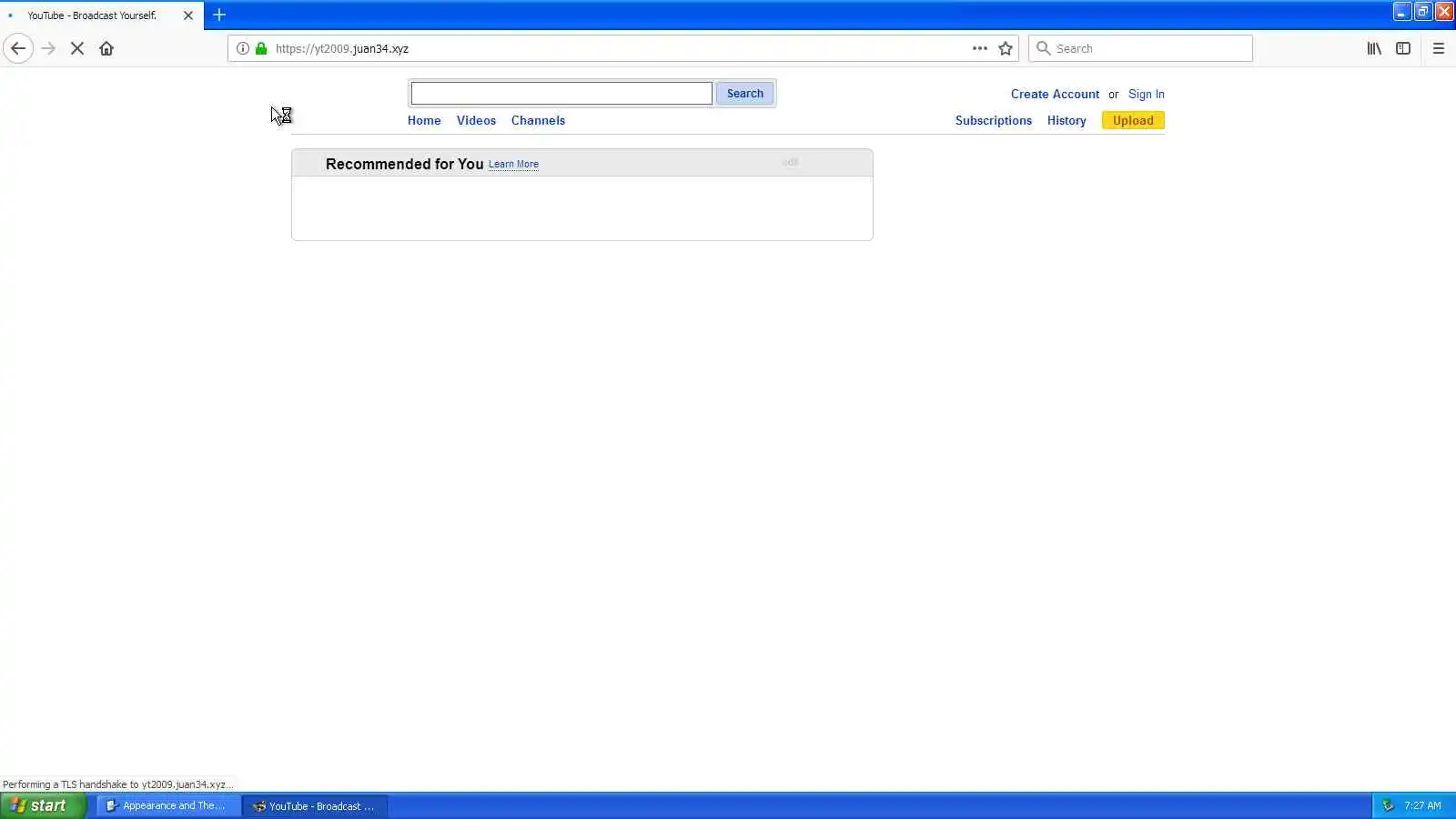Image resolution: width=1456 pixels, height=819 pixels.
Task: Click the Create Account link
Action: click(1055, 94)
